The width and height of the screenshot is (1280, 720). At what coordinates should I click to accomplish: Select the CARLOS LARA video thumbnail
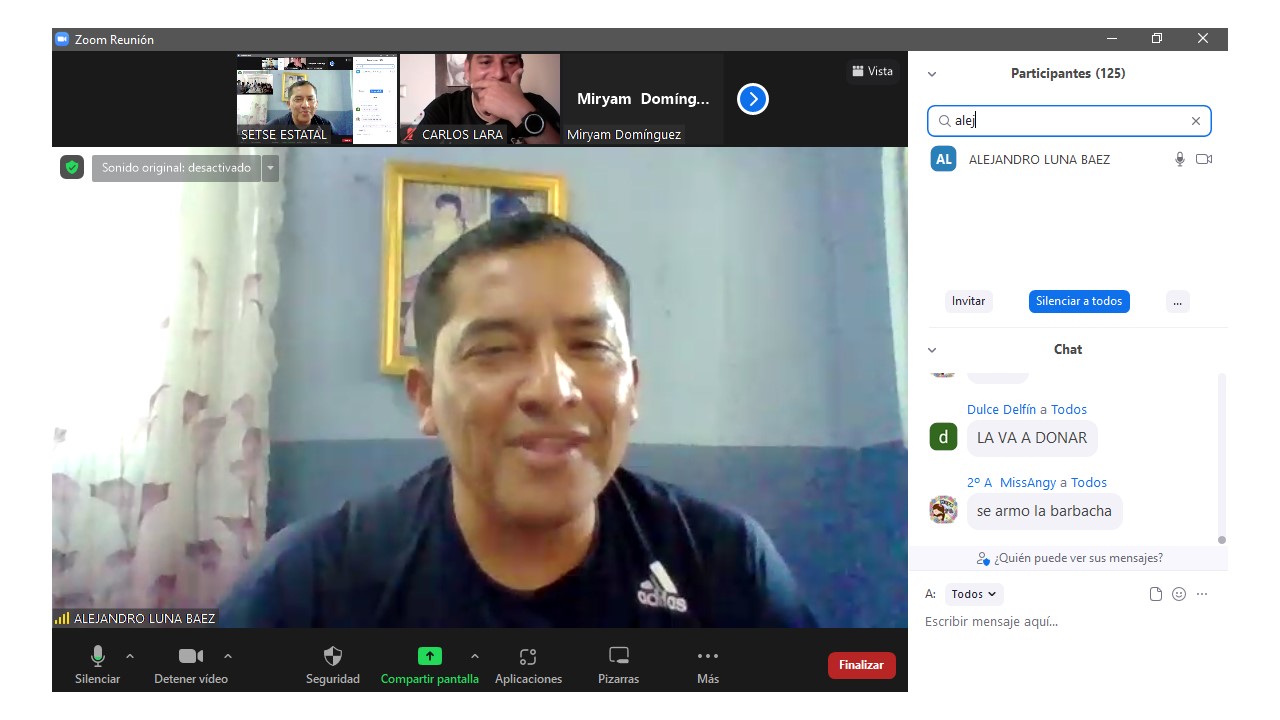(x=480, y=99)
